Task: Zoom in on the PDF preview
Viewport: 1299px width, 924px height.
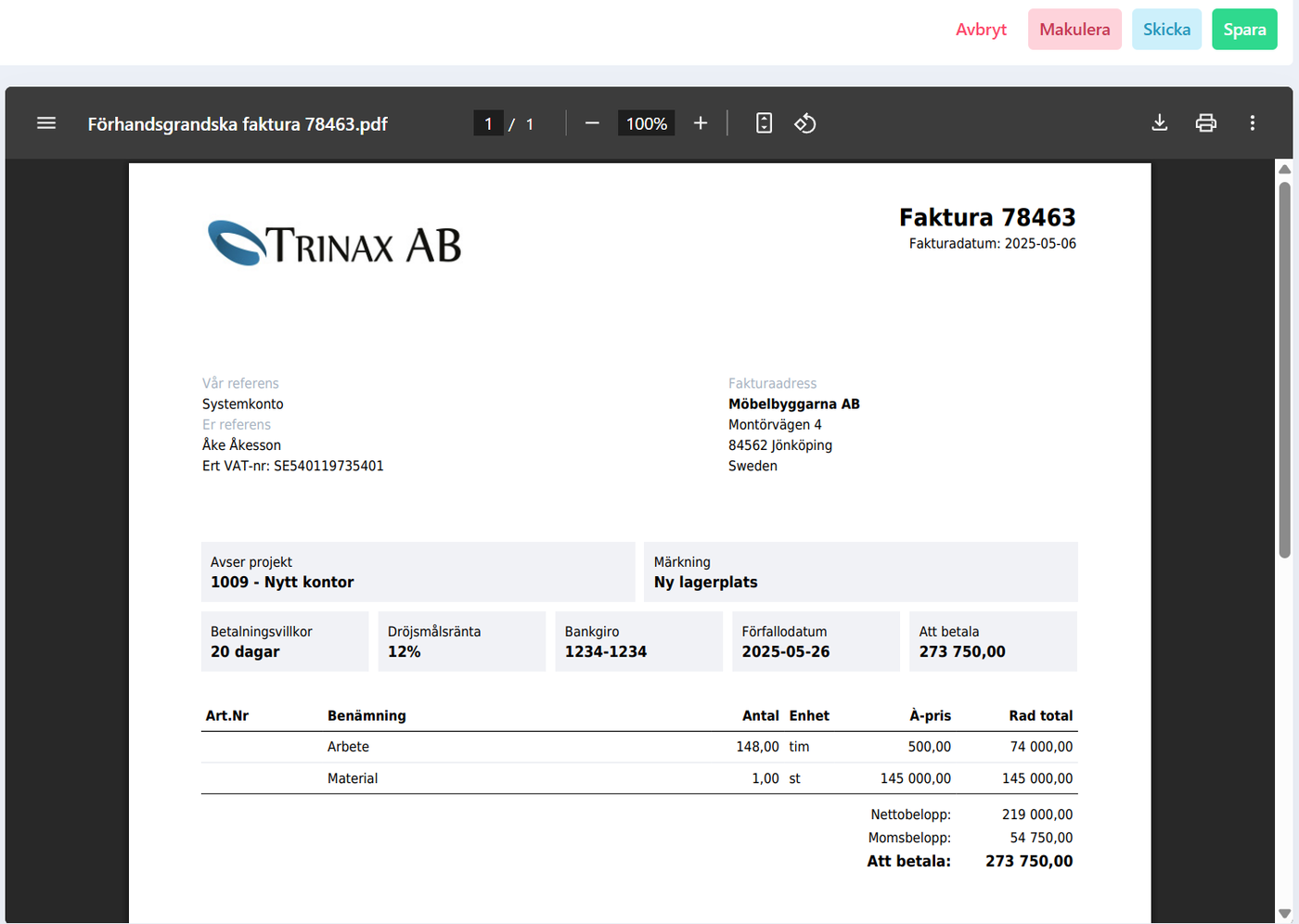Action: point(701,123)
